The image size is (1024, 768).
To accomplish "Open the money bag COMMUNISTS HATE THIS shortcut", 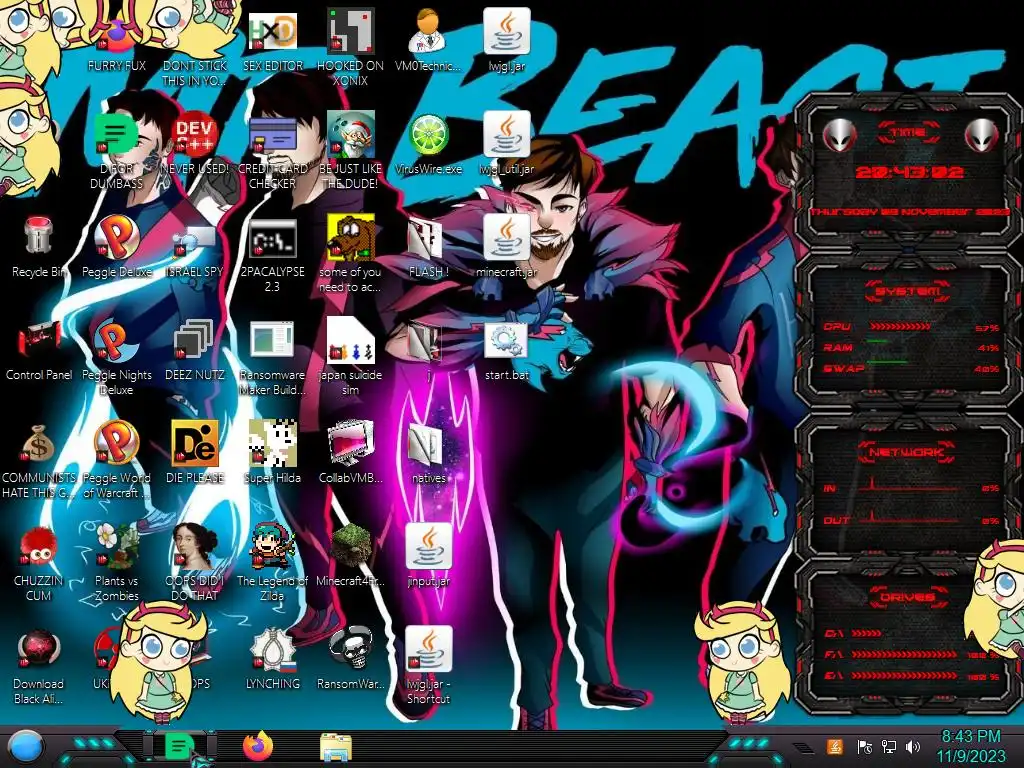I will point(38,443).
